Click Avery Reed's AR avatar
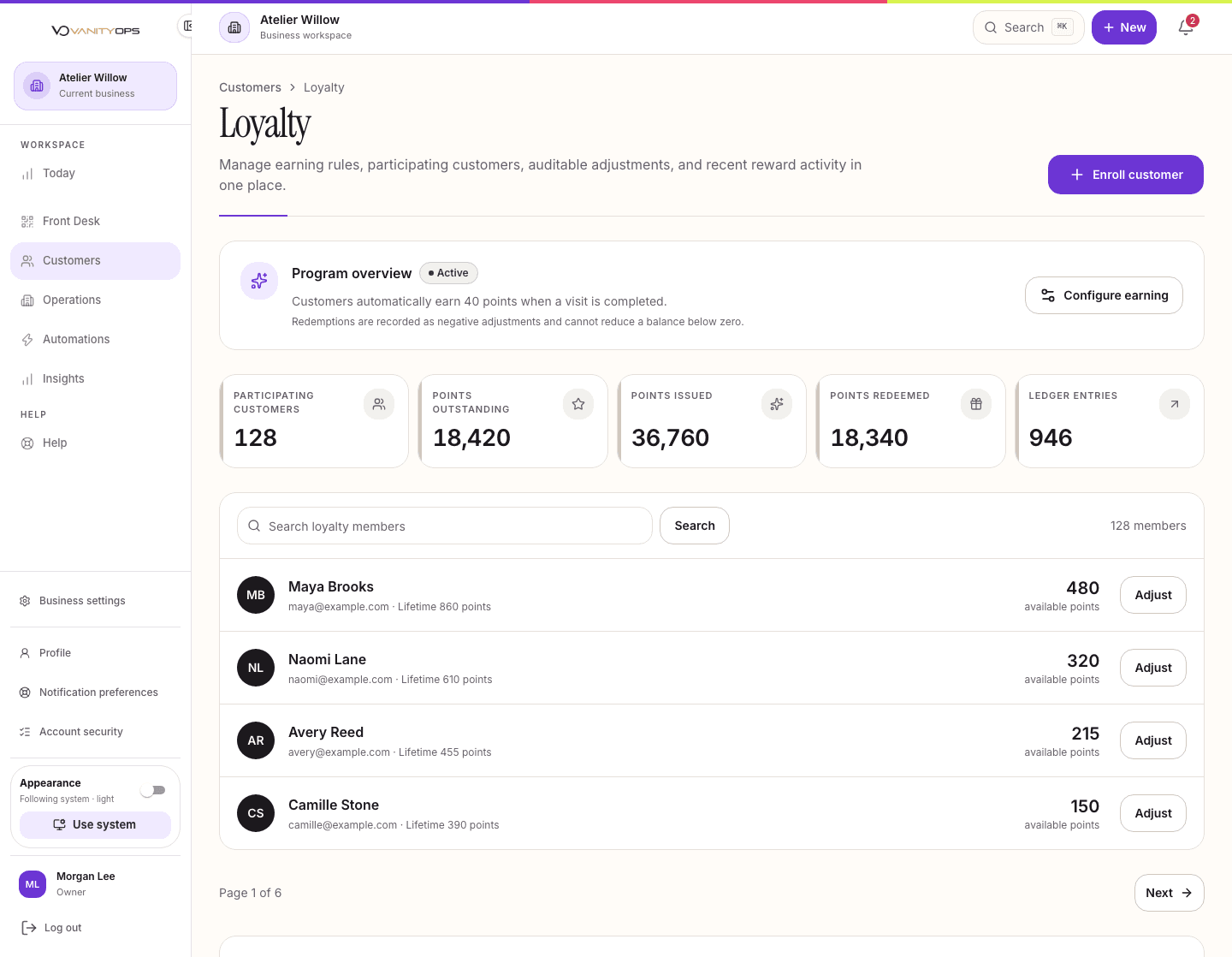Image resolution: width=1232 pixels, height=957 pixels. (x=256, y=740)
